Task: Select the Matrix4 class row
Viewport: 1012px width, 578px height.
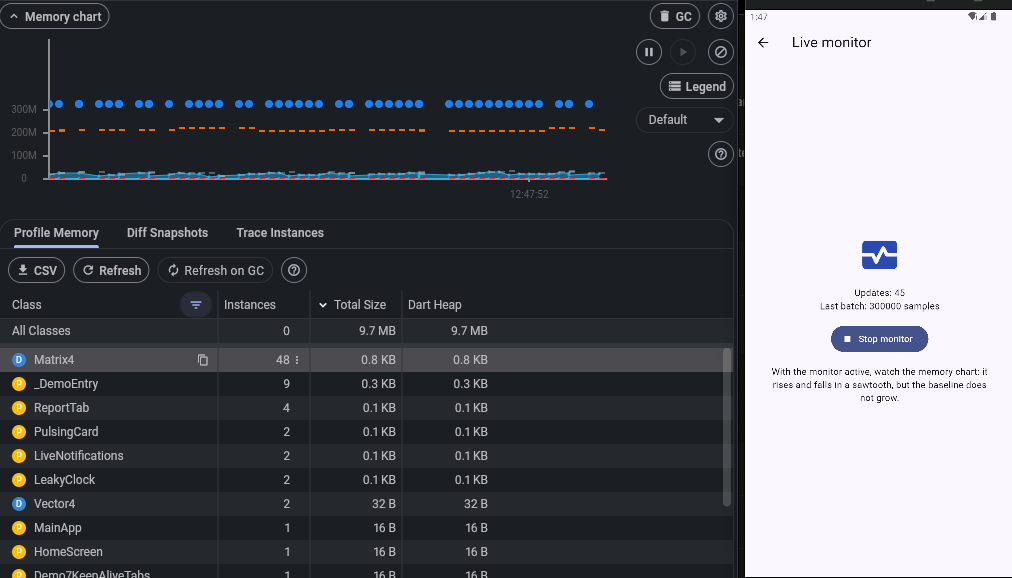Action: click(x=361, y=360)
